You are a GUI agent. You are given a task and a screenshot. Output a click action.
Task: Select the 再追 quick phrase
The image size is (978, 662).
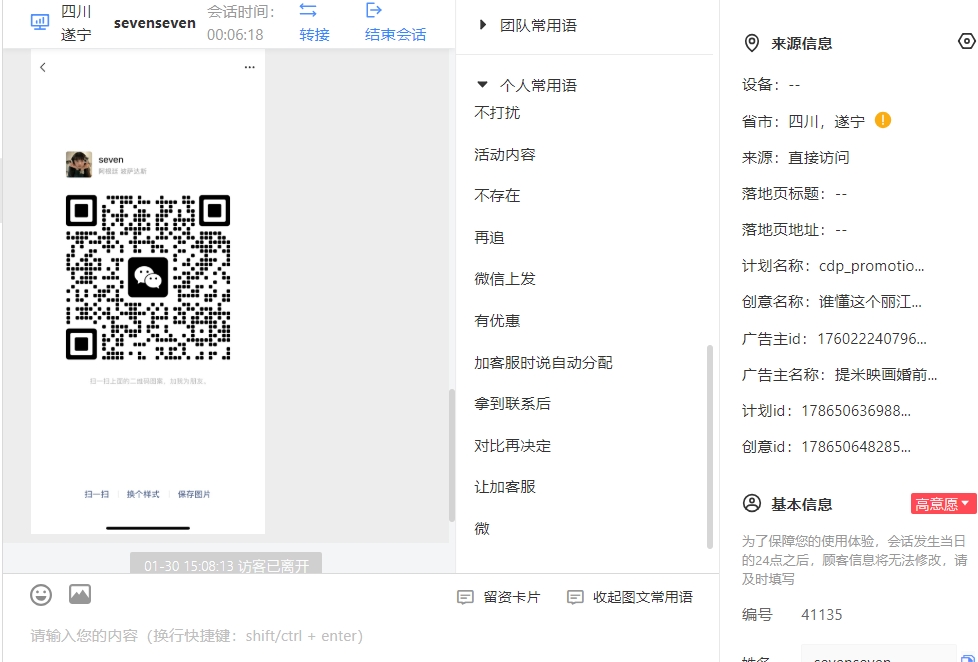pyautogui.click(x=489, y=237)
